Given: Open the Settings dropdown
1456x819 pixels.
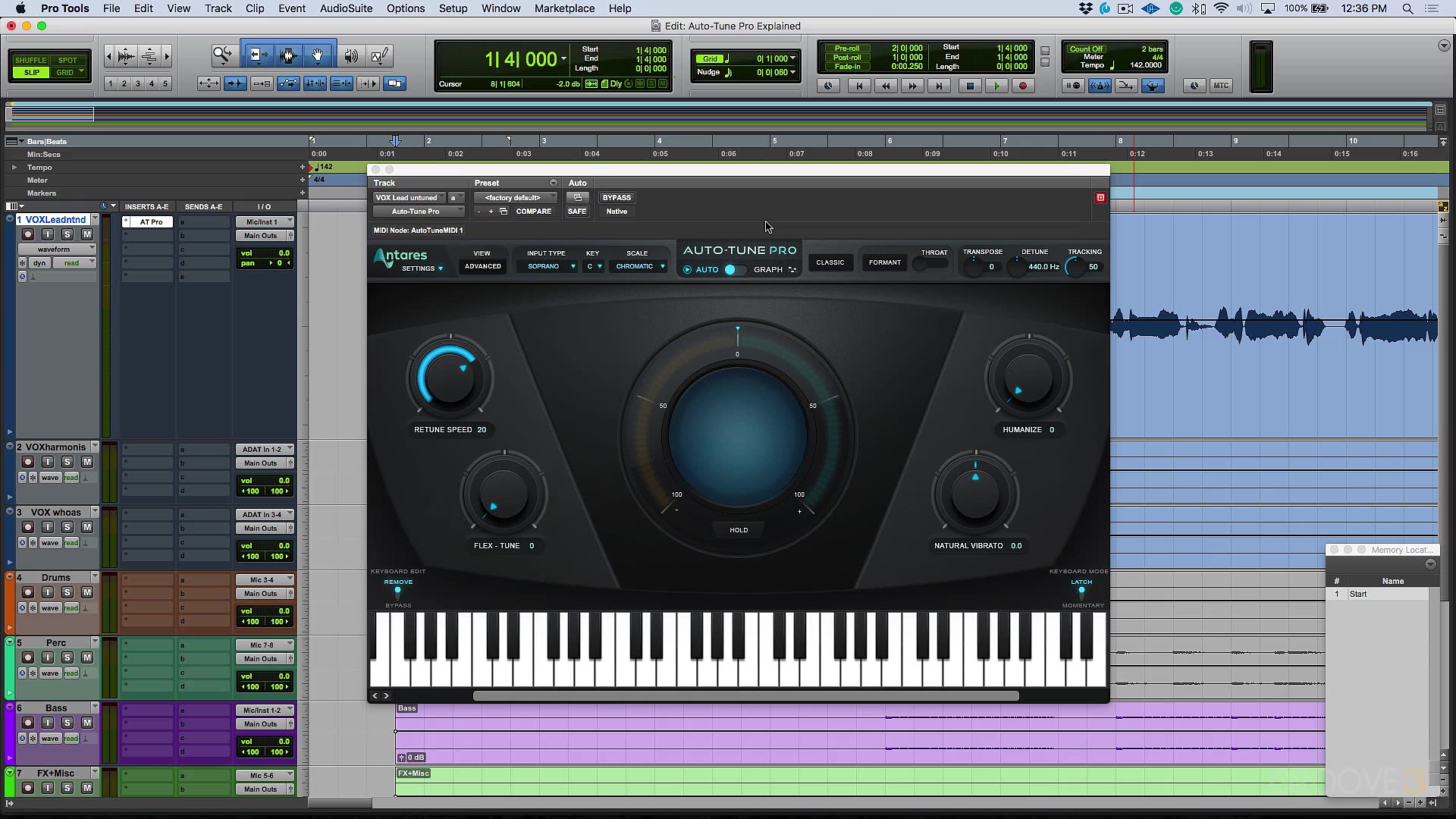Looking at the screenshot, I should coord(422,269).
